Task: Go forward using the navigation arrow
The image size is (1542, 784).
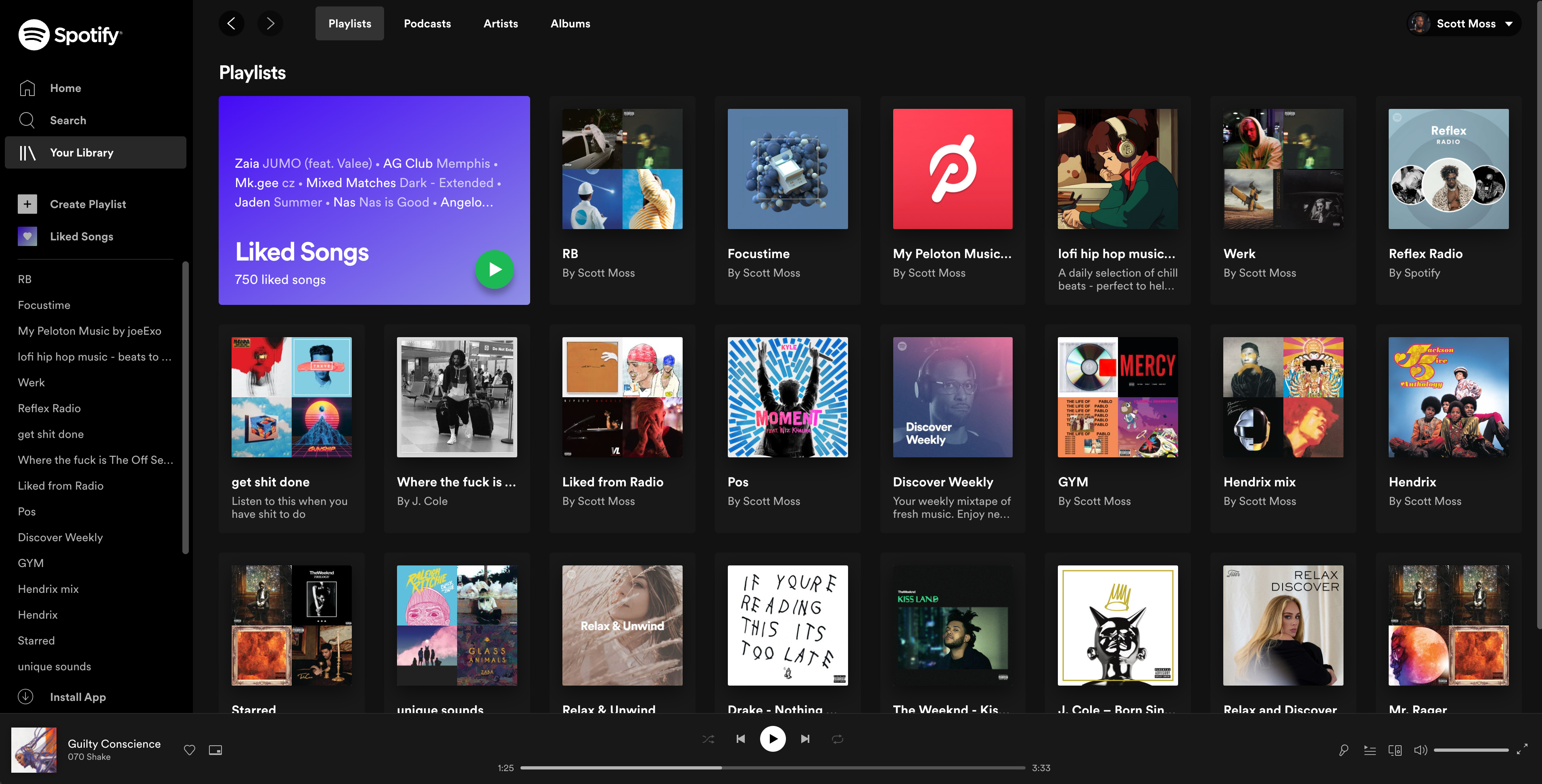Action: tap(270, 23)
